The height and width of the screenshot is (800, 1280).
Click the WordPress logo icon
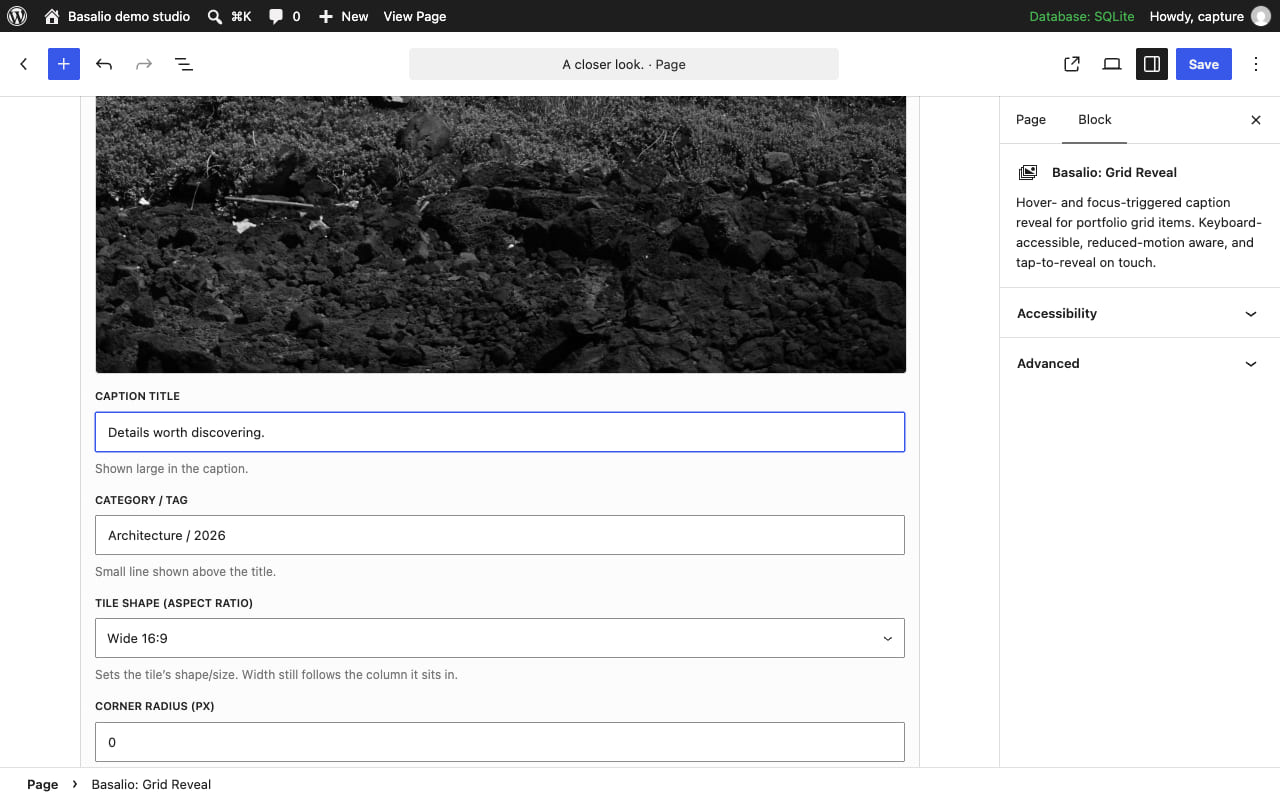point(17,16)
